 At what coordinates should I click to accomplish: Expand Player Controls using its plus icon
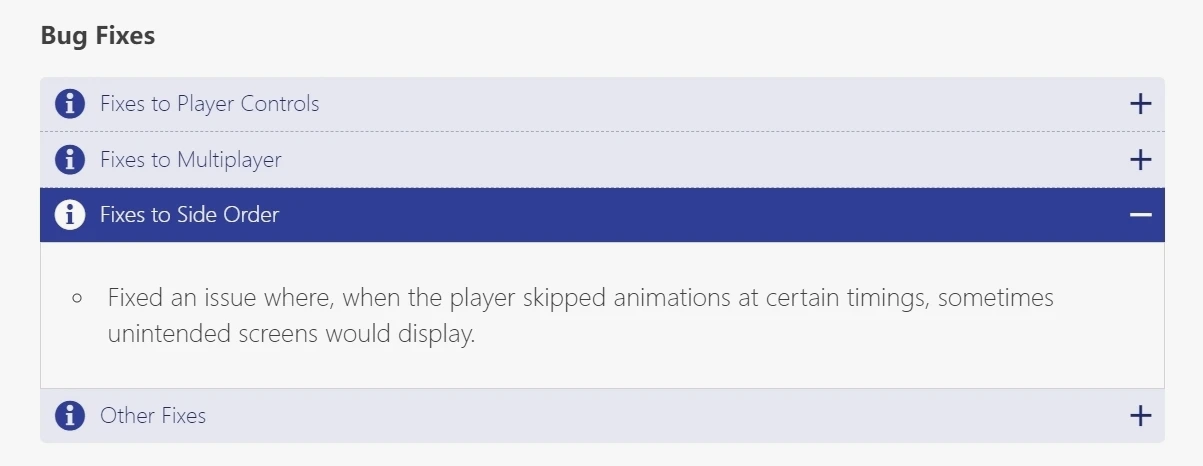(x=1140, y=104)
